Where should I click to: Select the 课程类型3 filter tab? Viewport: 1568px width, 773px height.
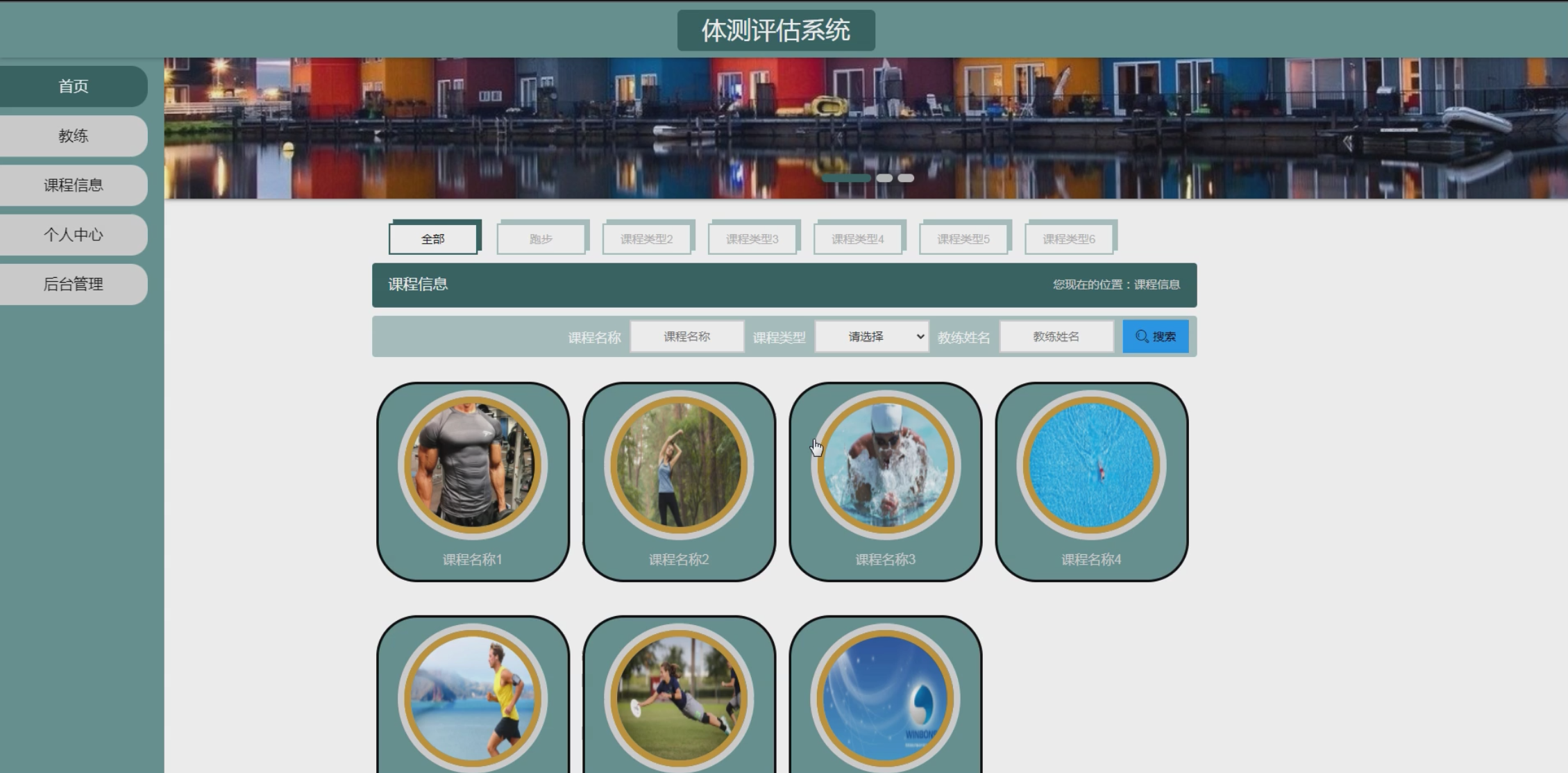click(752, 239)
